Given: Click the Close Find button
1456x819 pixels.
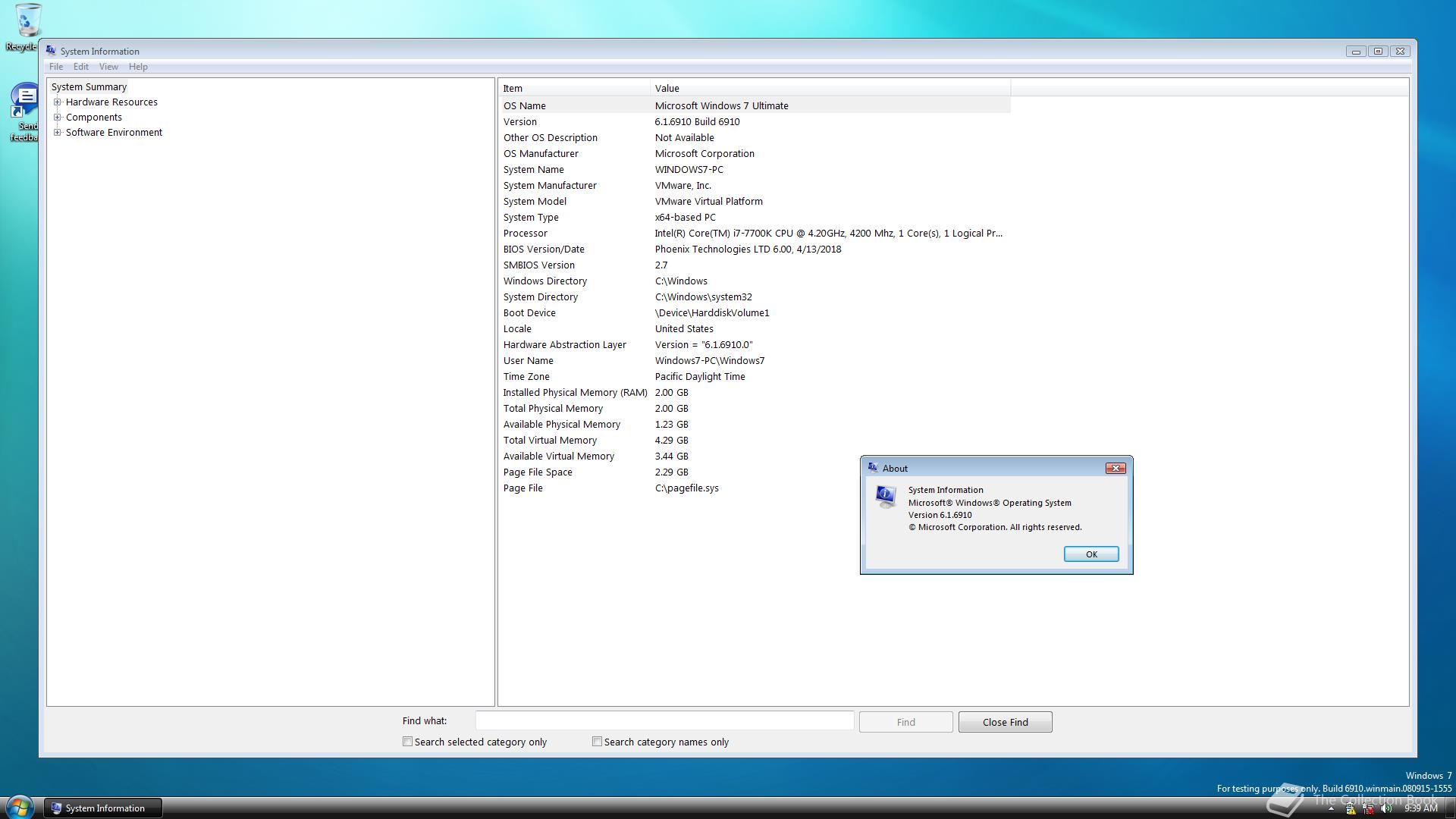Looking at the screenshot, I should pyautogui.click(x=1005, y=722).
